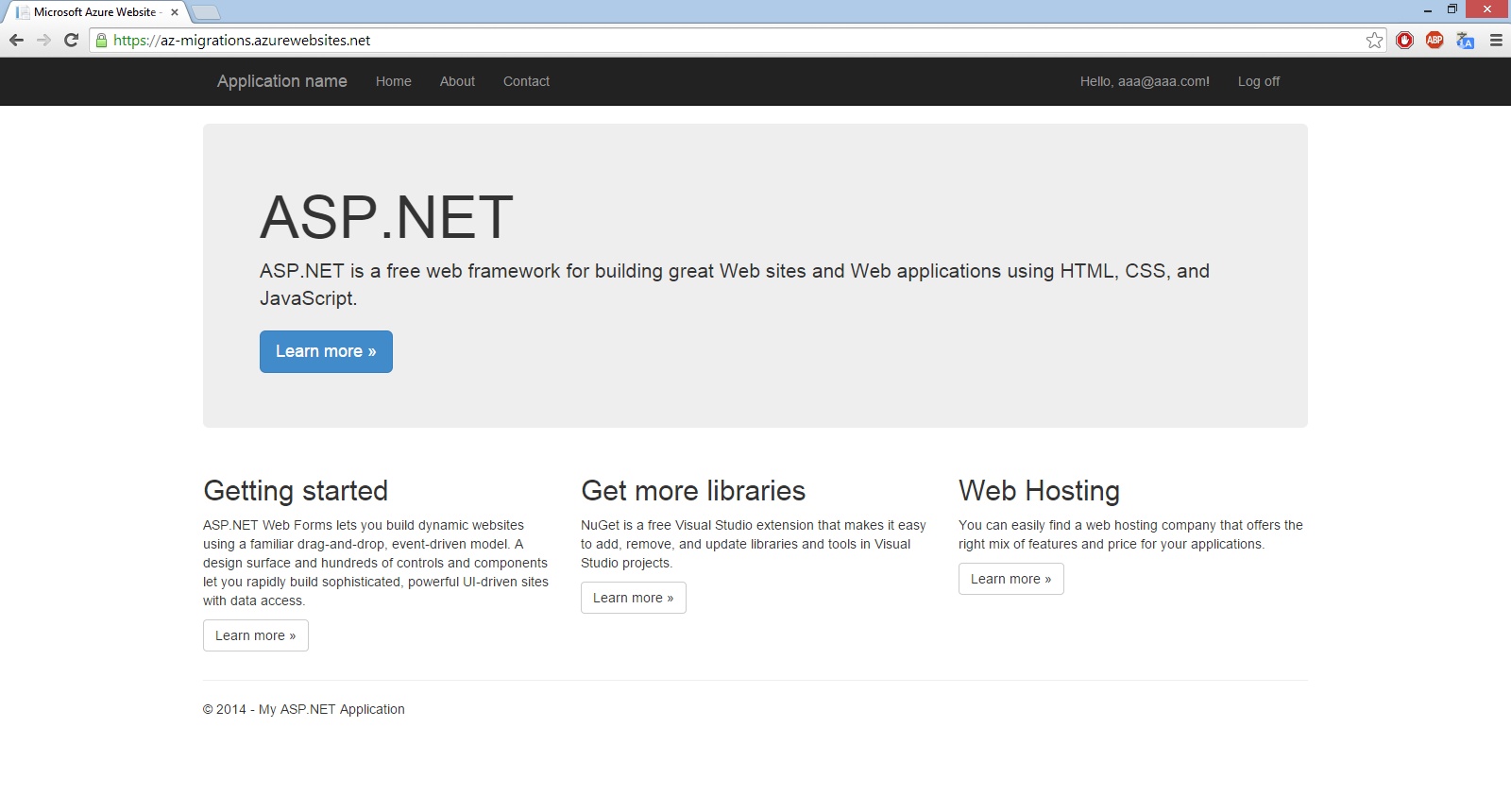Click the blue Learn more button

tap(326, 351)
